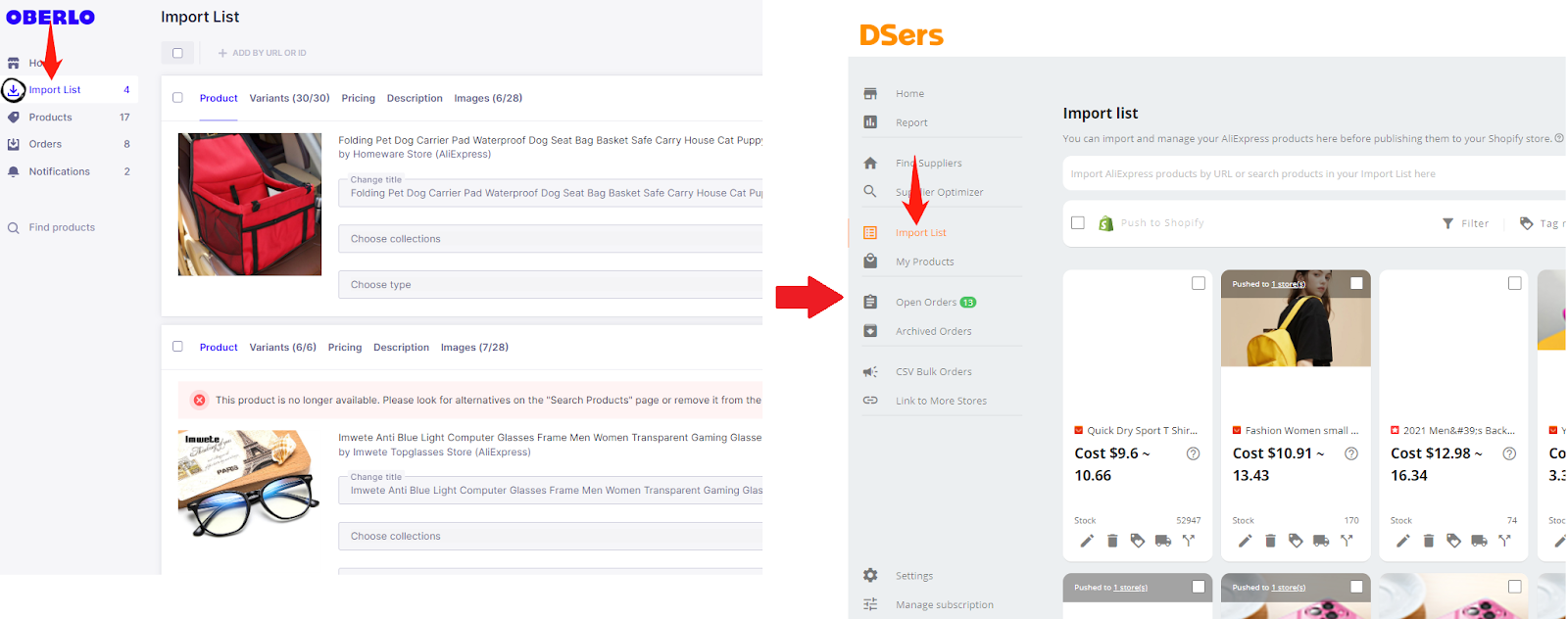Toggle Oberlo select-all checkbox near Add by URL
1568x619 pixels.
(177, 53)
